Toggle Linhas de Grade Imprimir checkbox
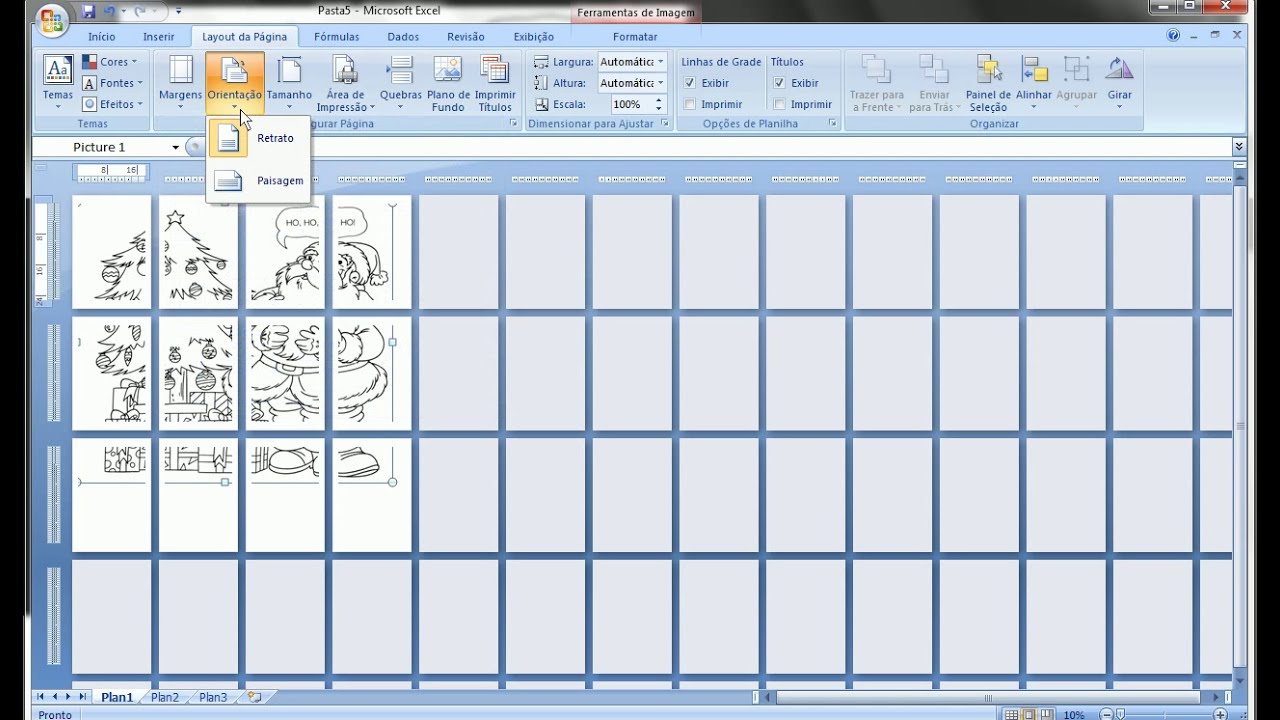This screenshot has height=720, width=1280. (690, 104)
